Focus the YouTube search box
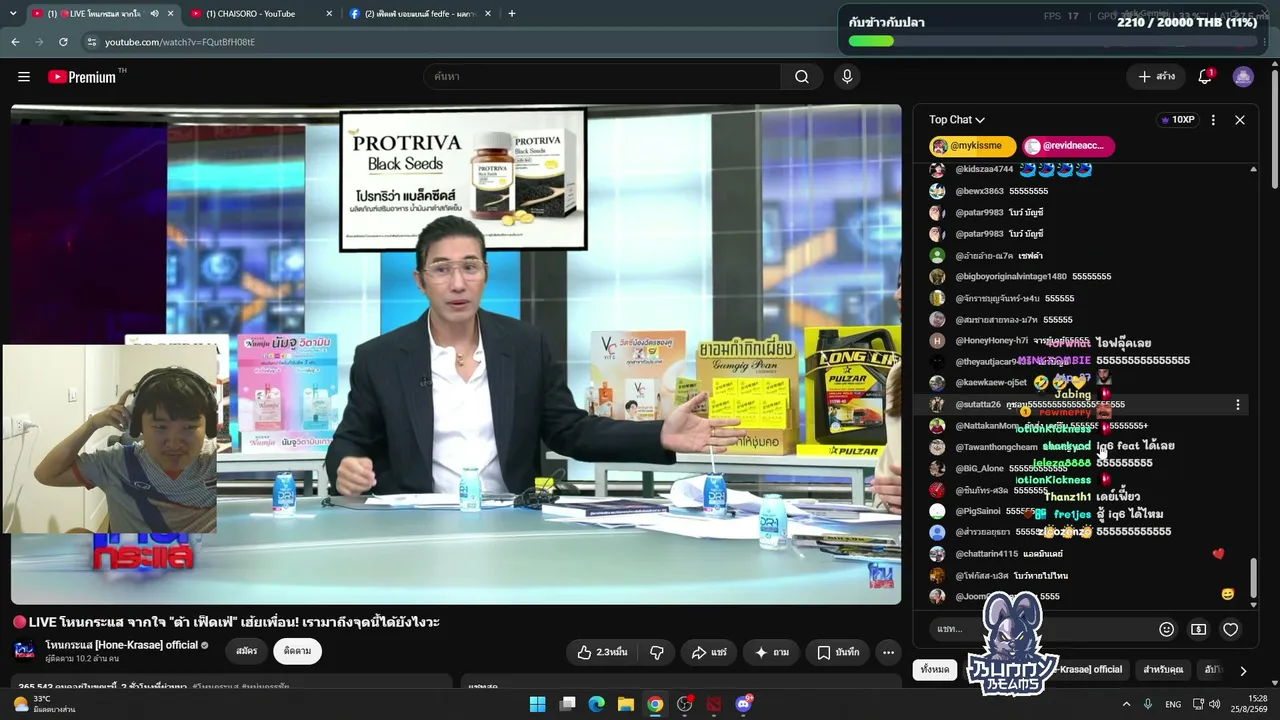Image resolution: width=1280 pixels, height=720 pixels. click(602, 77)
